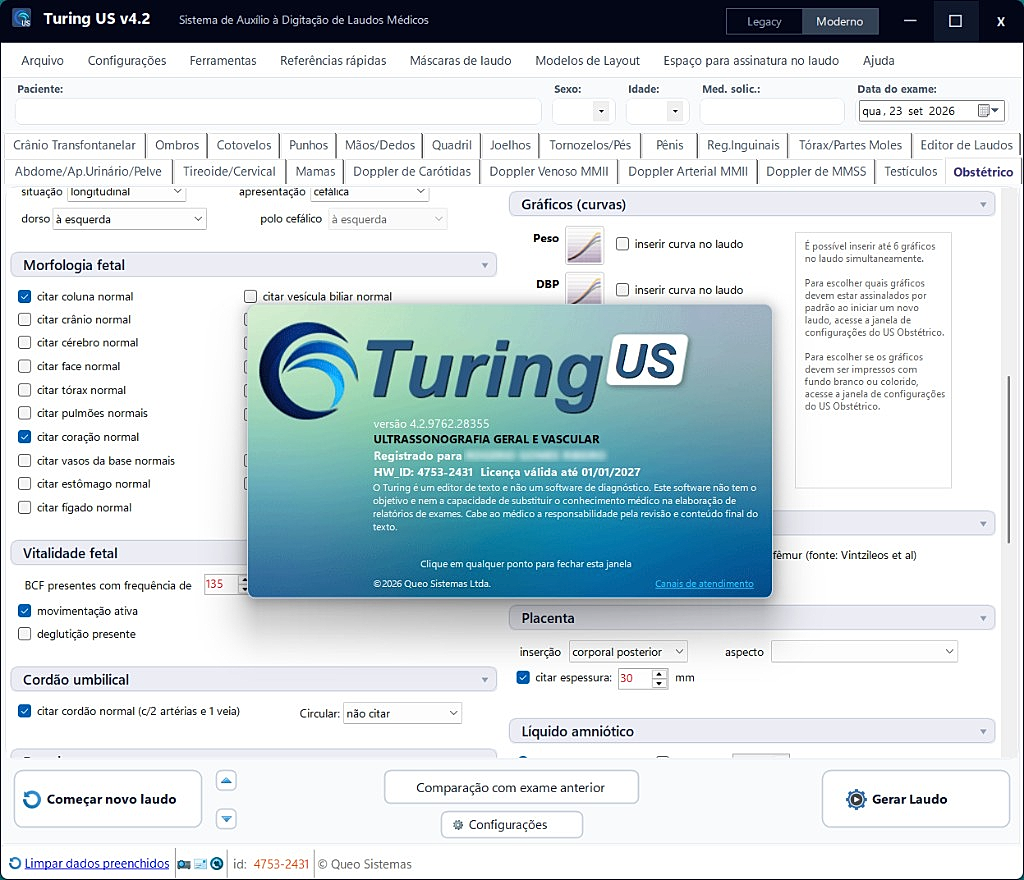Open the Circular dropdown set to não citar
The width and height of the screenshot is (1024, 880).
coord(402,714)
